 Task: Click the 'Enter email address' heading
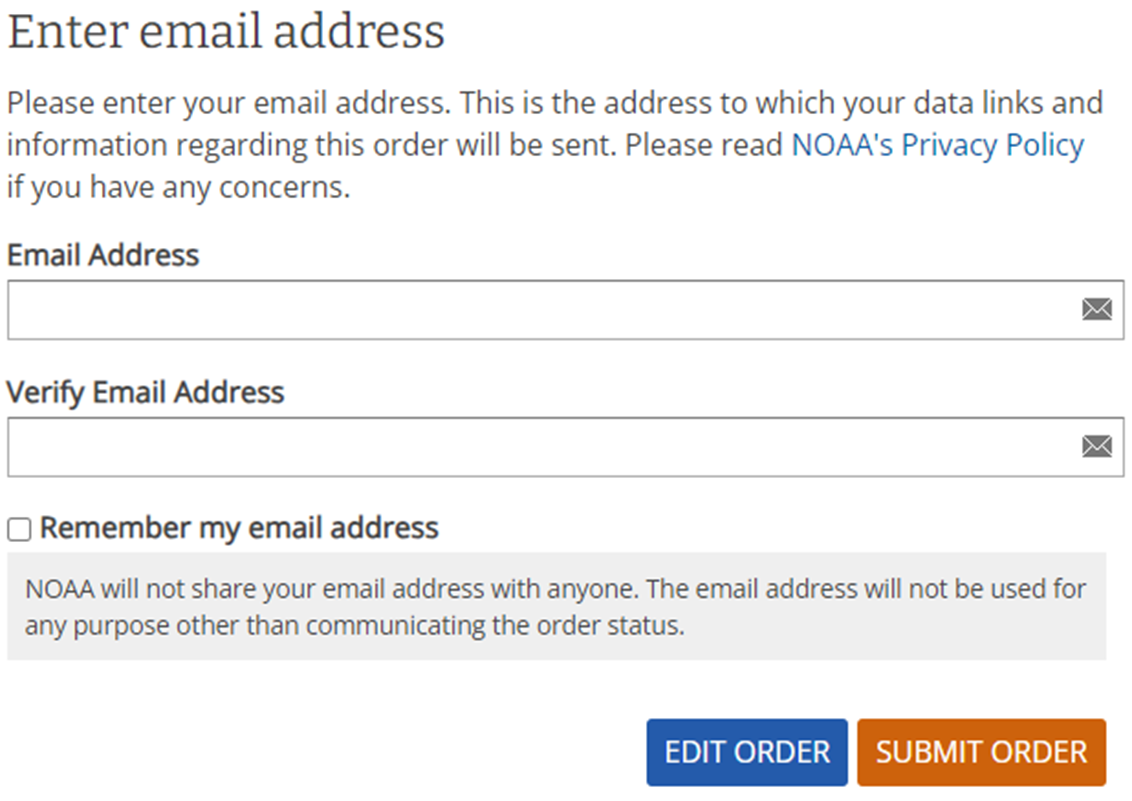[x=226, y=32]
